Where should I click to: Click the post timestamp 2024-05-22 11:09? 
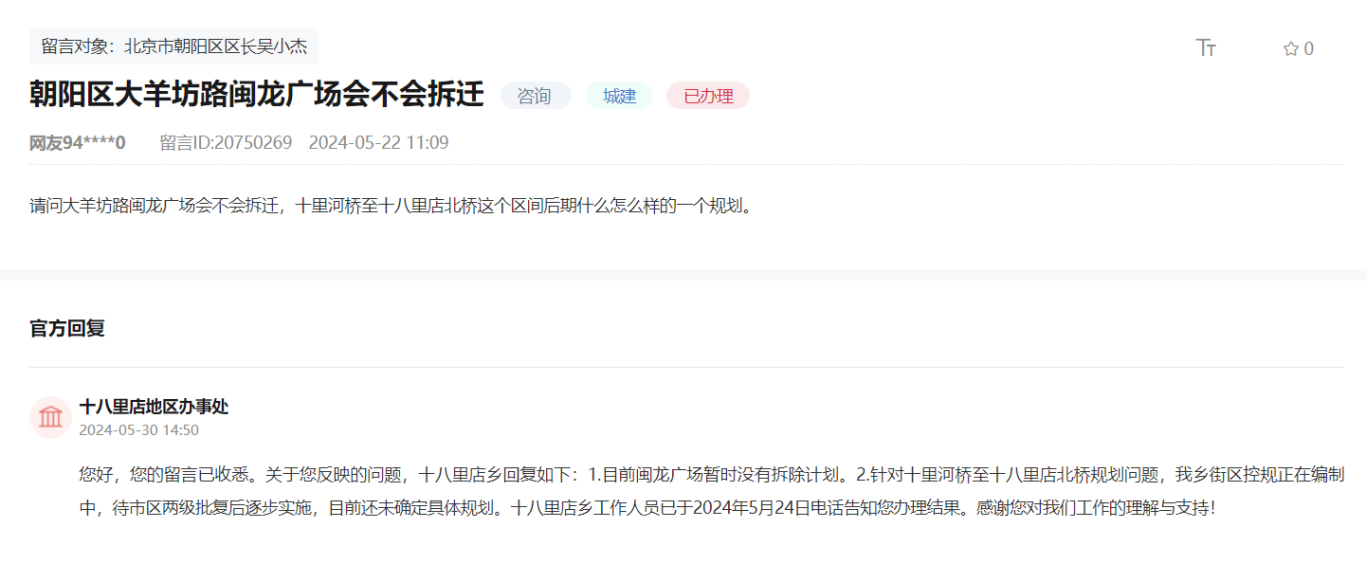378,143
